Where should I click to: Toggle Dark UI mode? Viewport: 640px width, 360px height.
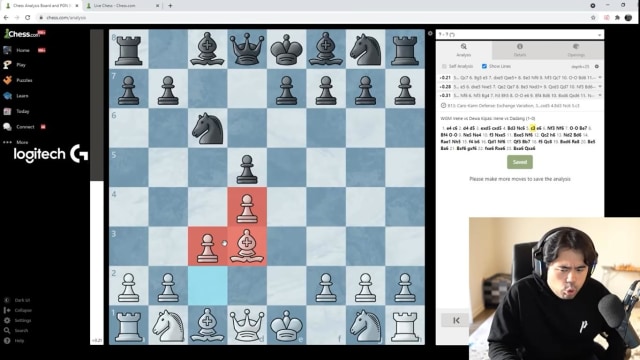click(x=17, y=300)
